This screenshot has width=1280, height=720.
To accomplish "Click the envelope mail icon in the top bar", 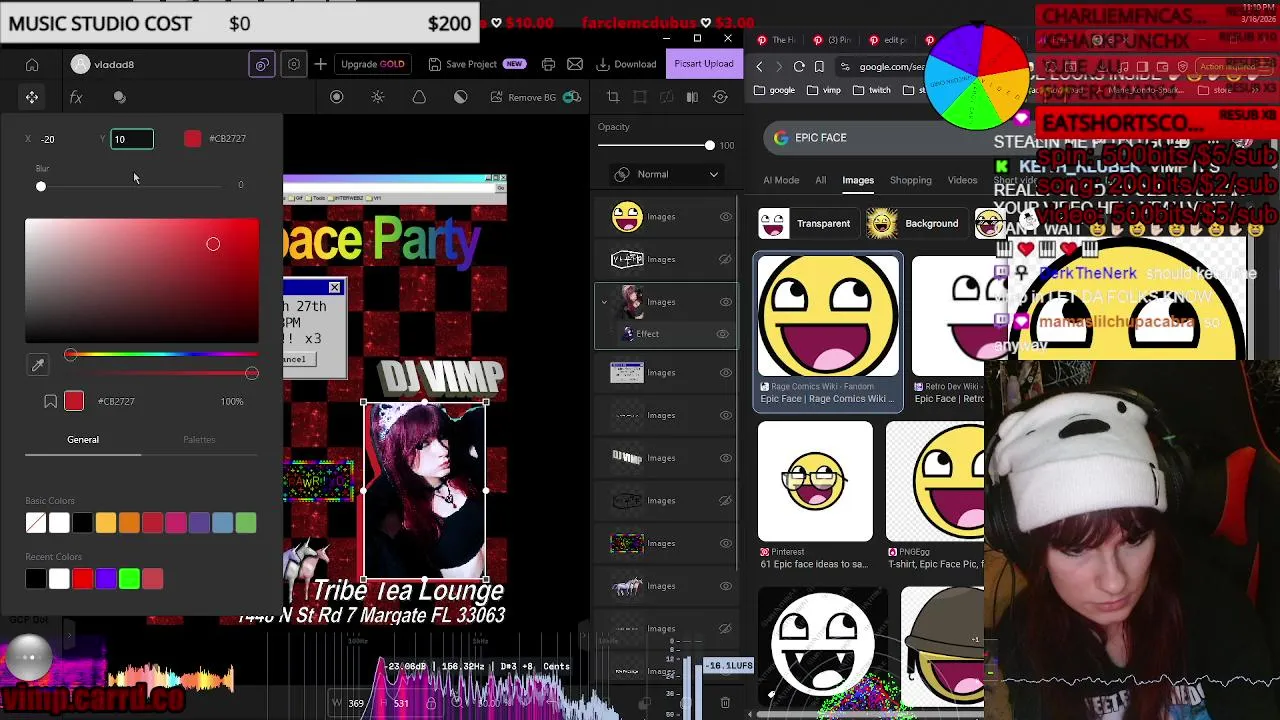I will pyautogui.click(x=575, y=64).
